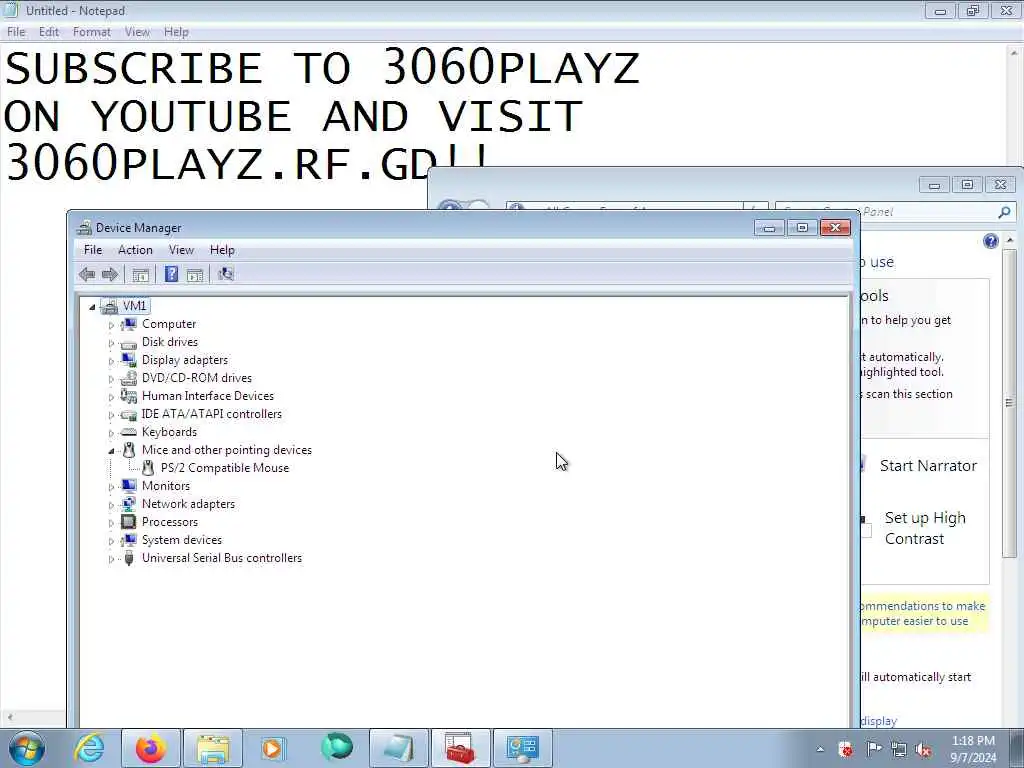
Task: Click the Action Center flag tray icon
Action: 873,749
